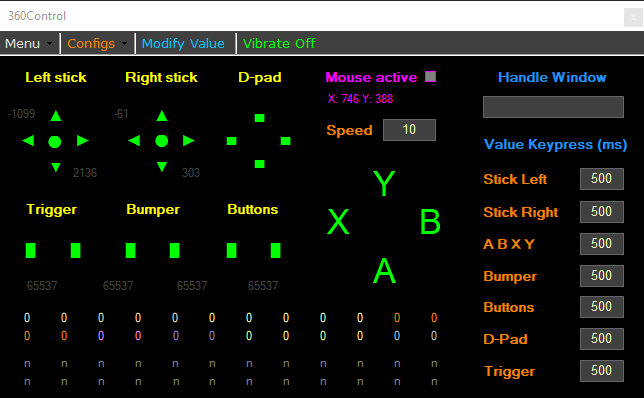Viewport: 644px width, 398px height.
Task: Click the Stick Right keypress value field
Action: point(602,212)
